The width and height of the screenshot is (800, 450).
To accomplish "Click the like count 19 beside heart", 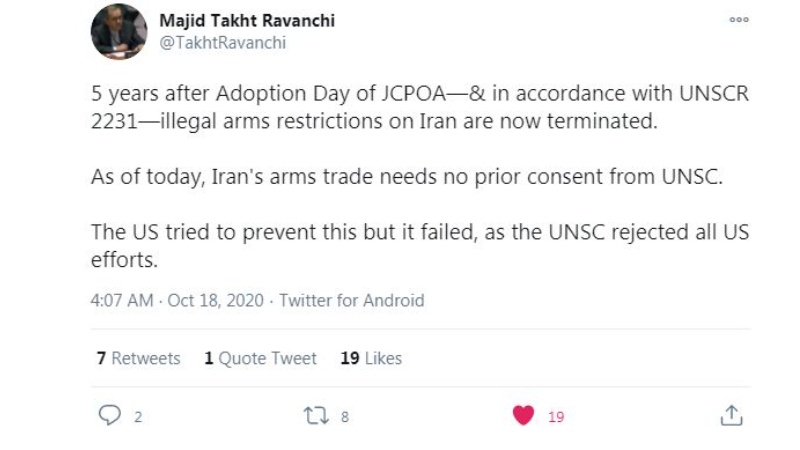I will point(556,417).
